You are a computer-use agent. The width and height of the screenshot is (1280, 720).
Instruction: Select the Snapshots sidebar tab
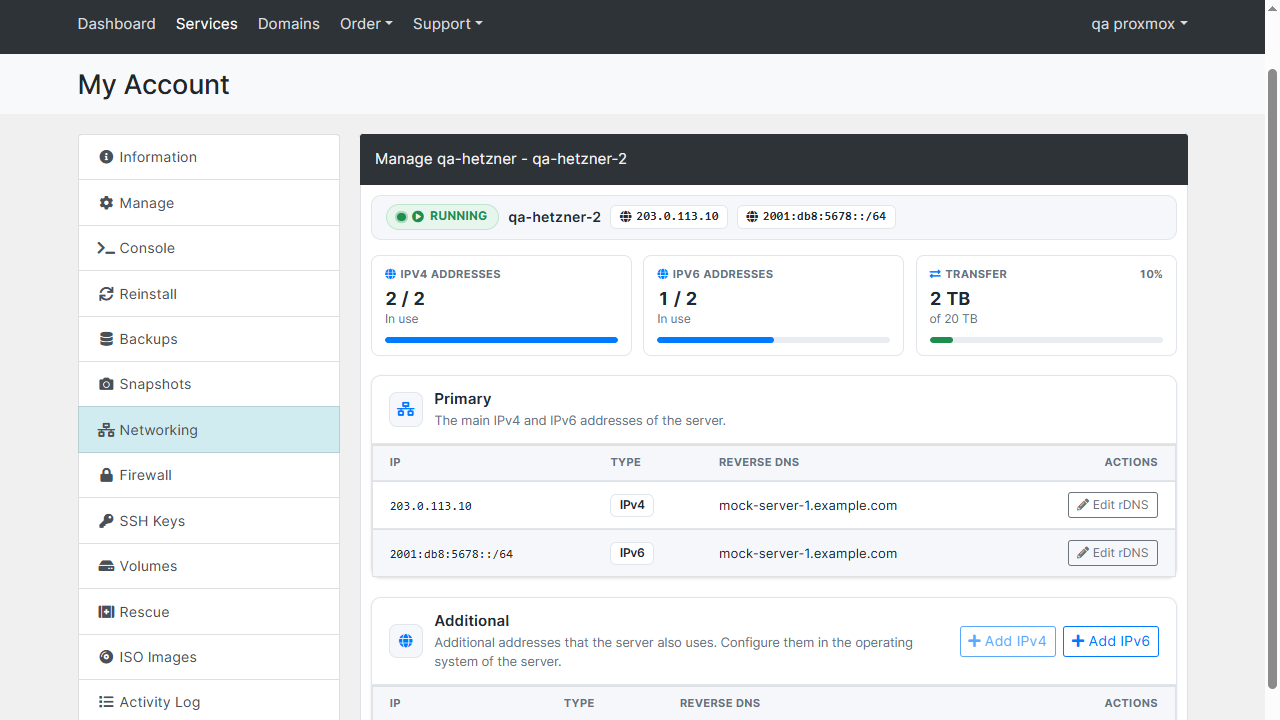point(209,384)
